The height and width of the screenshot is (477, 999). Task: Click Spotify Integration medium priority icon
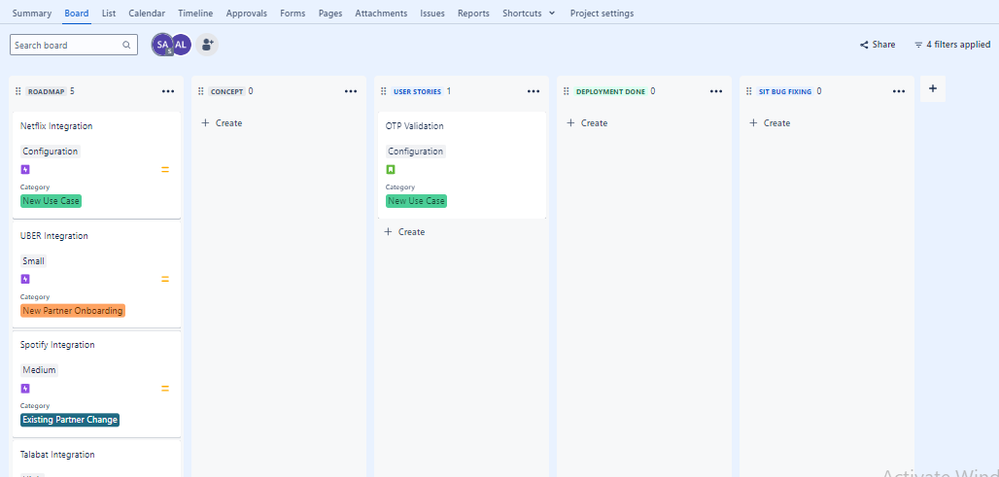pyautogui.click(x=165, y=388)
